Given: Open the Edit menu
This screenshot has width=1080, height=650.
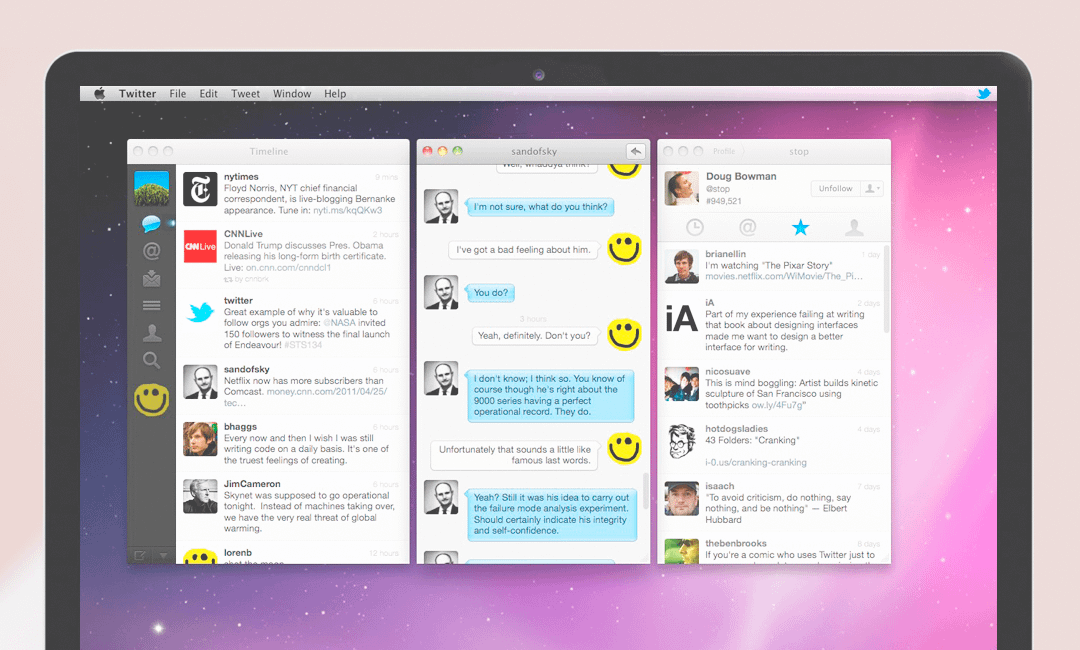Looking at the screenshot, I should (209, 94).
